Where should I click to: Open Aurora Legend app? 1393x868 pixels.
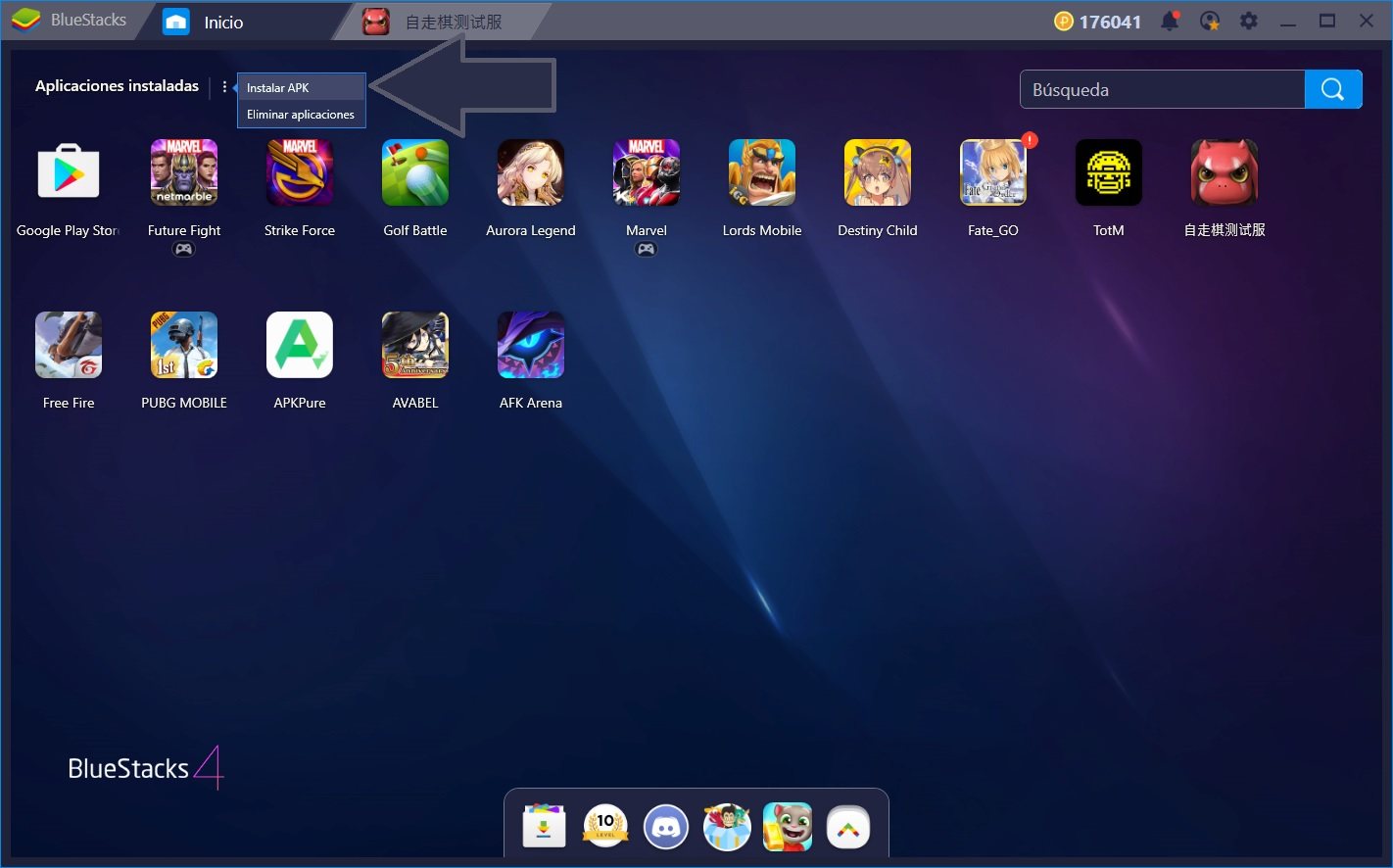(x=531, y=172)
